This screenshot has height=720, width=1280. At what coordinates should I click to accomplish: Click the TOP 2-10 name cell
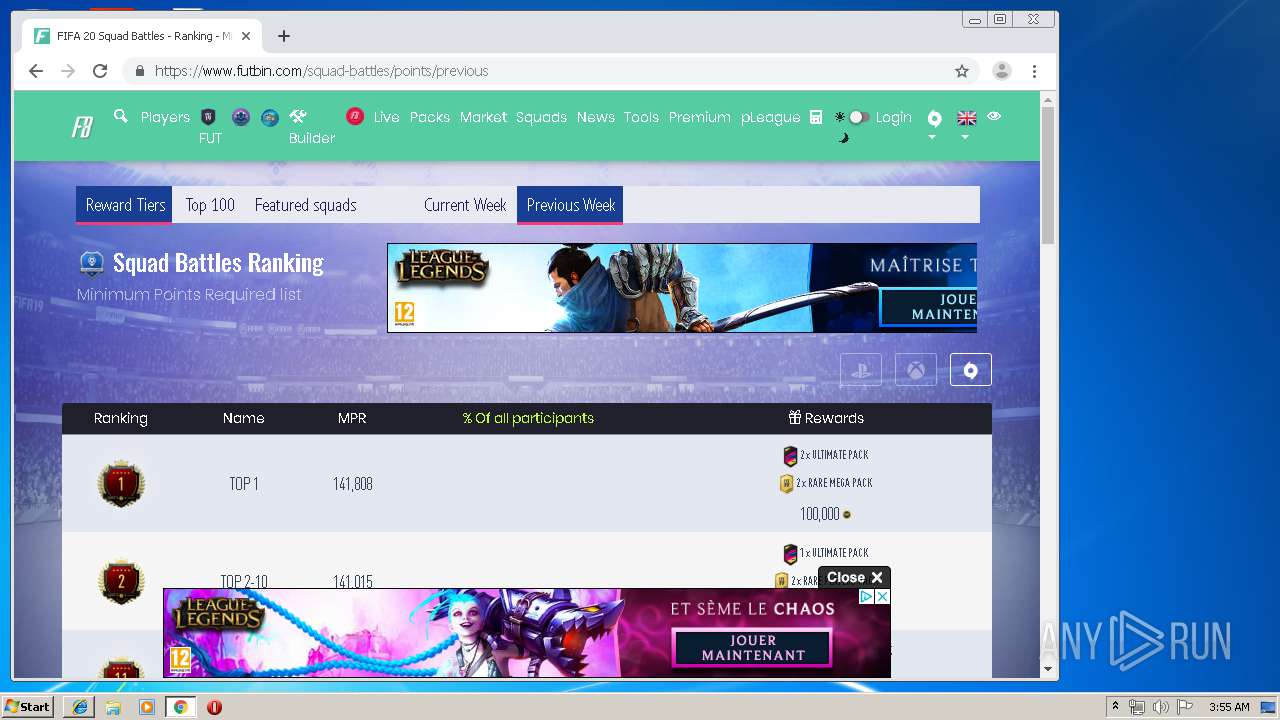(244, 582)
